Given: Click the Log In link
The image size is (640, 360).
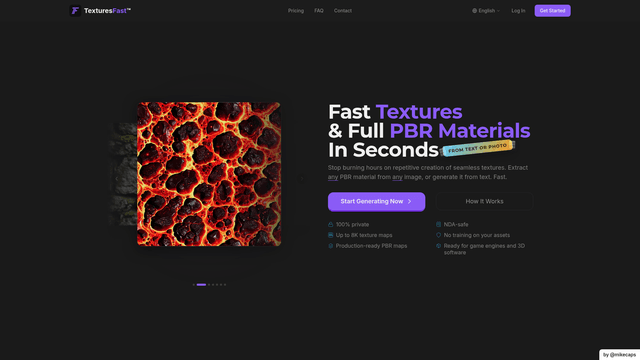Looking at the screenshot, I should [518, 11].
